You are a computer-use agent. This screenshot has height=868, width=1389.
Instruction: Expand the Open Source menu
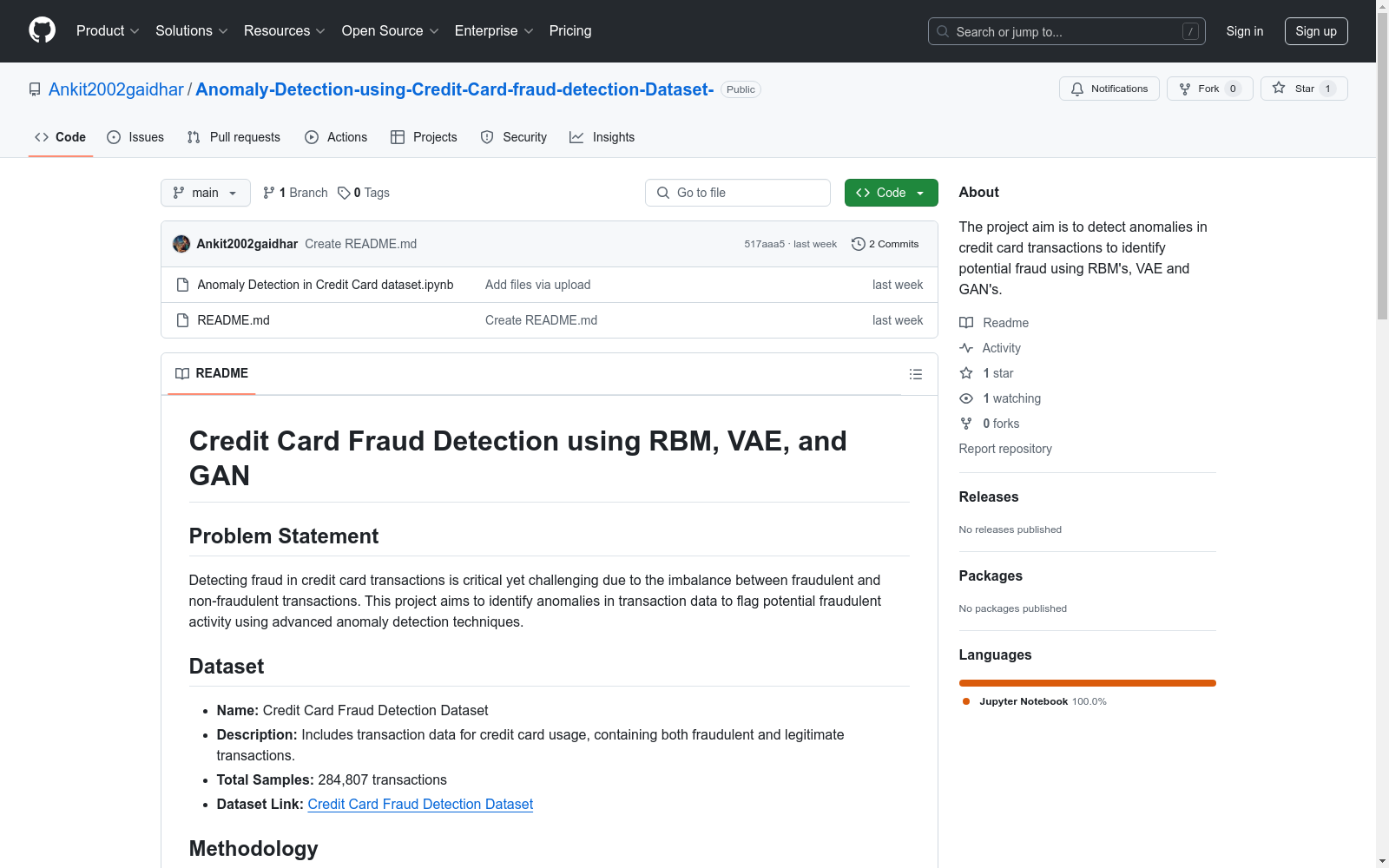(x=390, y=30)
